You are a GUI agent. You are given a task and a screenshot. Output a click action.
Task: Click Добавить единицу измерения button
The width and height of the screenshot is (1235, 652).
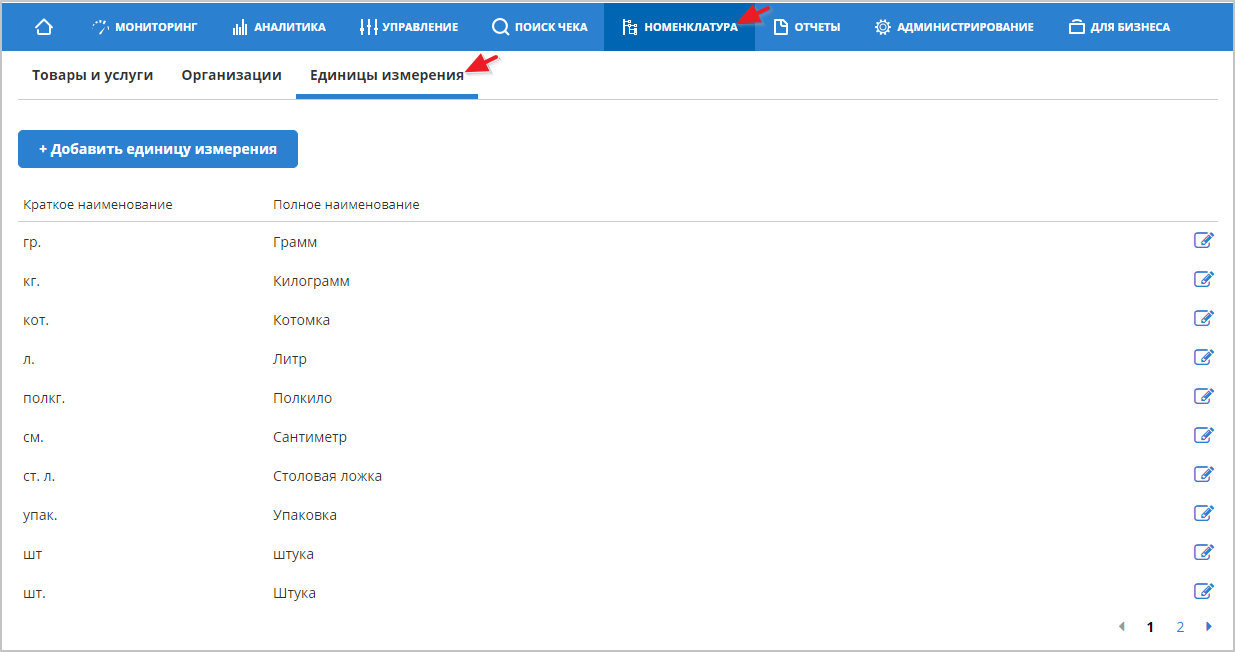click(158, 149)
